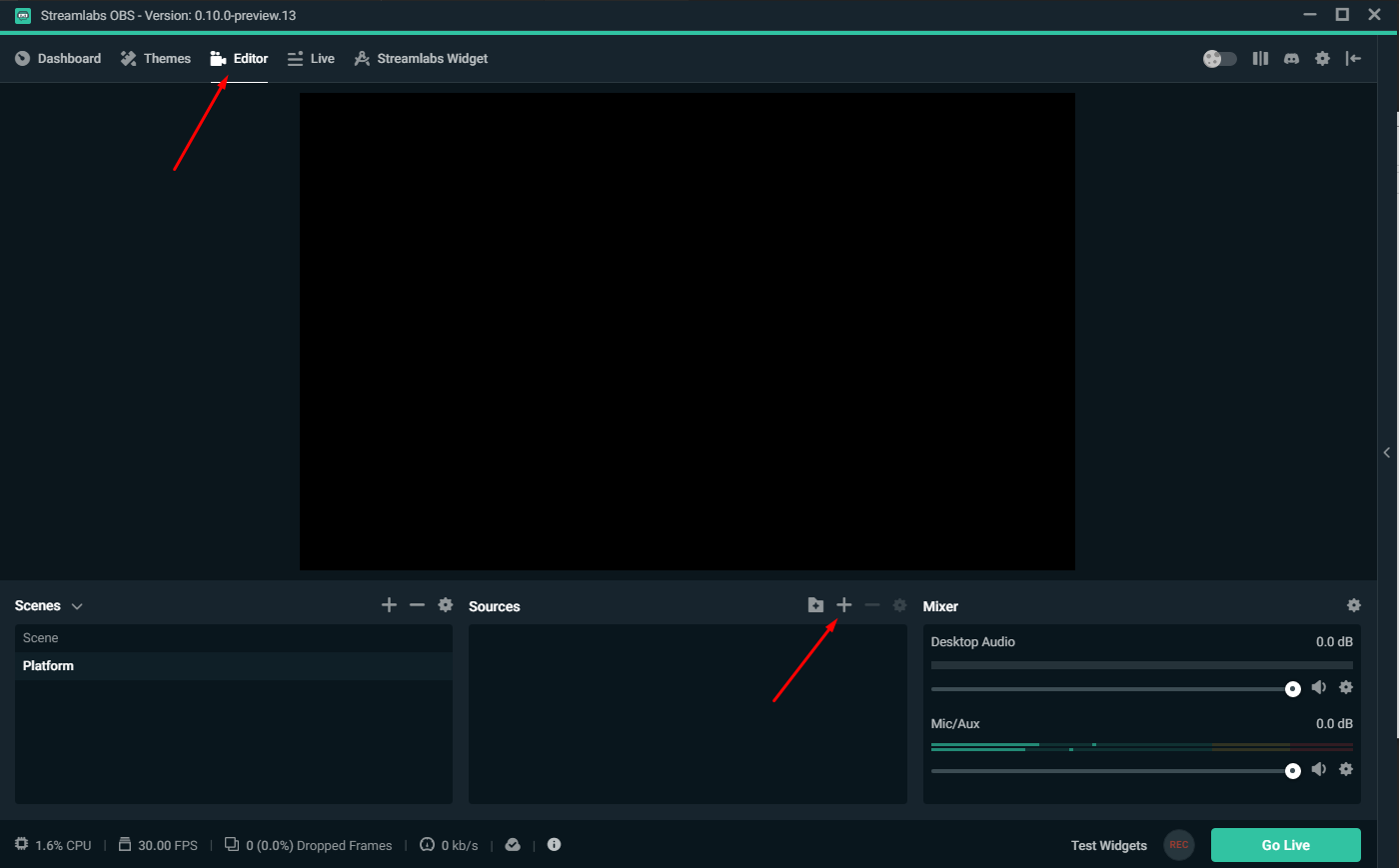The height and width of the screenshot is (868, 1399).
Task: Adjust the Mic/Aux volume slider
Action: coord(1115,771)
